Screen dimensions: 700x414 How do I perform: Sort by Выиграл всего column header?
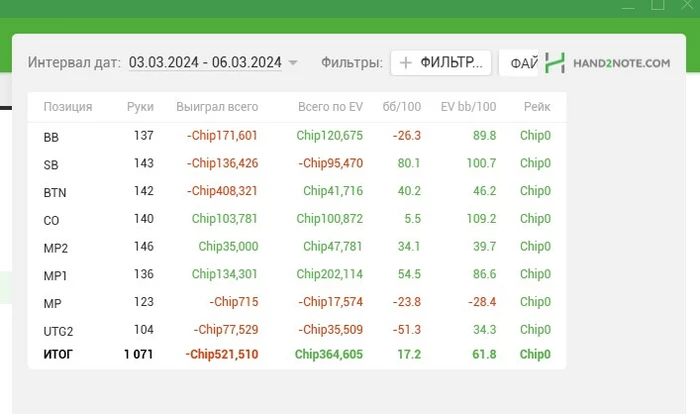tap(217, 107)
